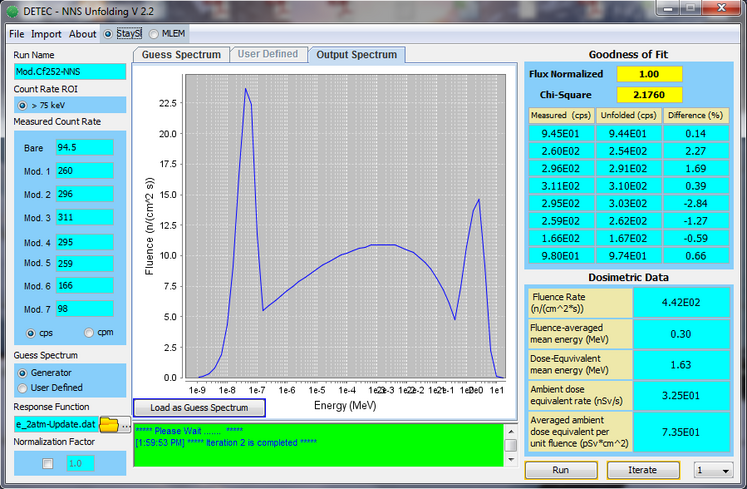The height and width of the screenshot is (489, 747).
Task: Click the fluence-averaged mean energy value 0.30
Action: pos(681,334)
